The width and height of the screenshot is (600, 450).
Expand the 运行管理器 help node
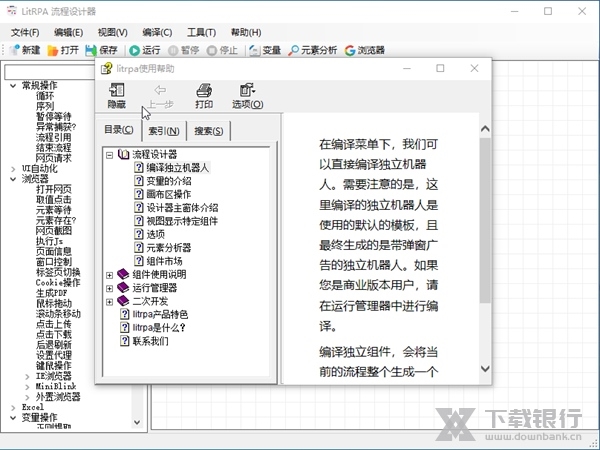[109, 288]
